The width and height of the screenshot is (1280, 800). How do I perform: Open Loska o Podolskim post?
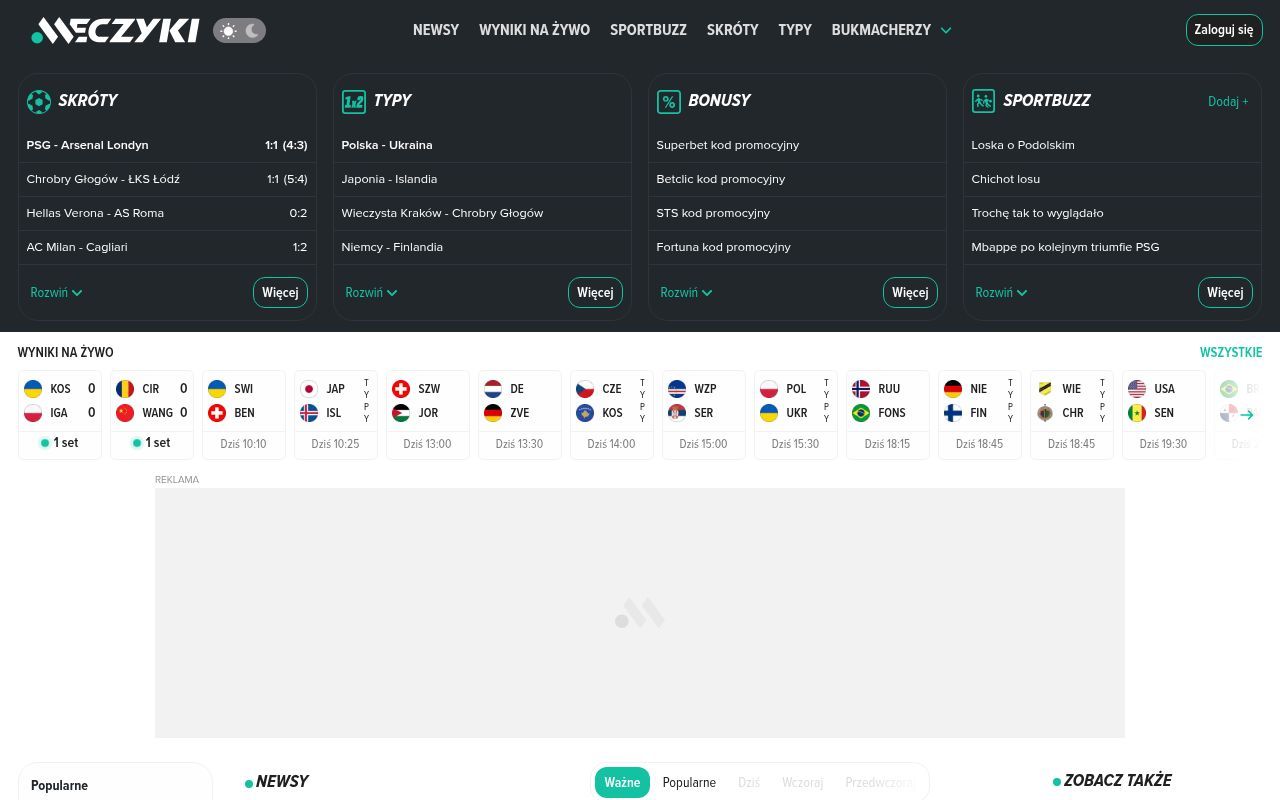click(x=1112, y=145)
